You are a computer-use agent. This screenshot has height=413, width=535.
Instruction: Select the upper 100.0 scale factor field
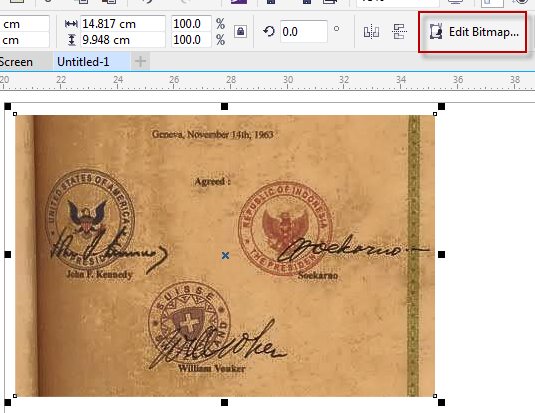coord(191,24)
